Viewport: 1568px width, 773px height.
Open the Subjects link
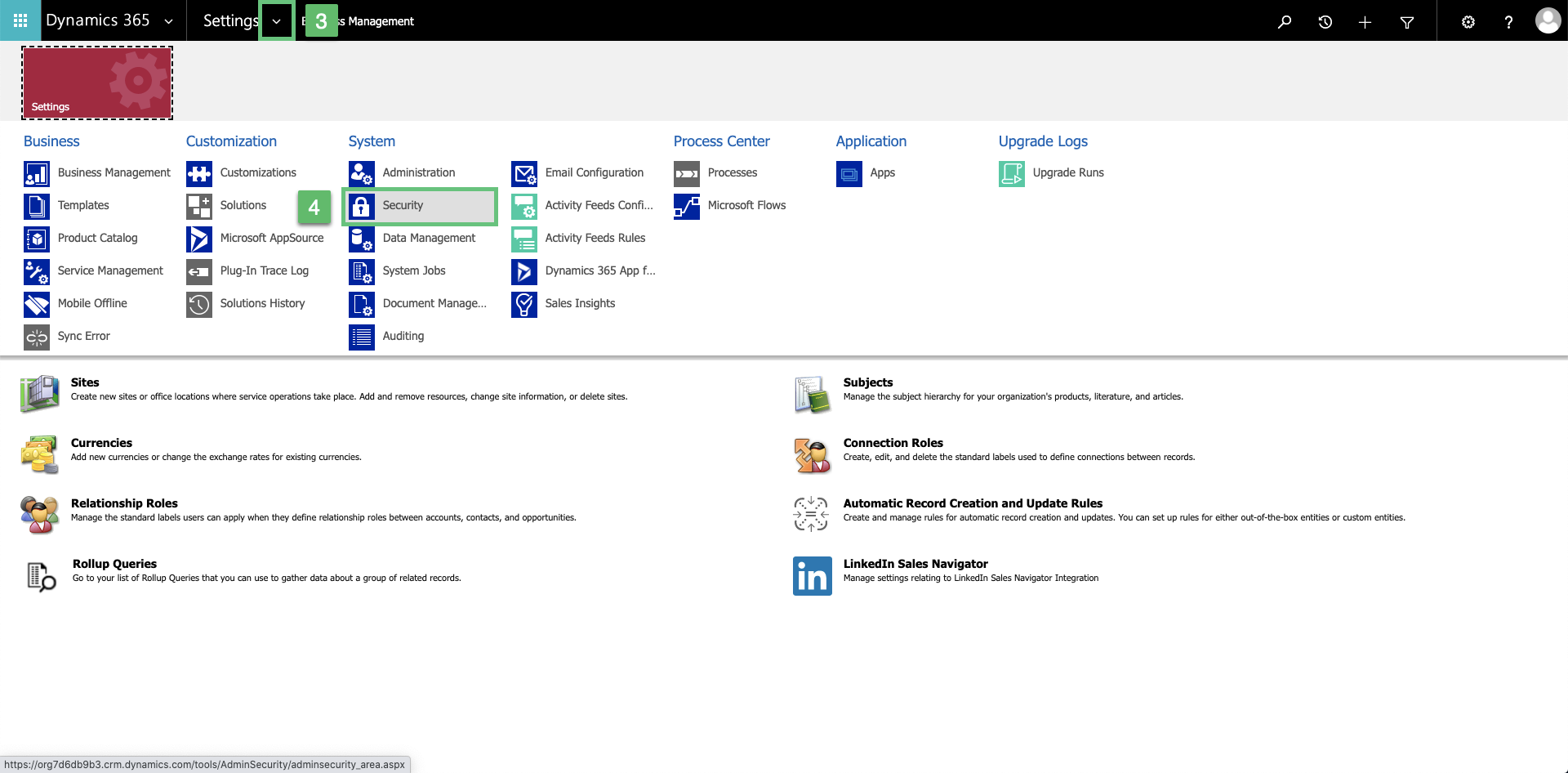[868, 382]
